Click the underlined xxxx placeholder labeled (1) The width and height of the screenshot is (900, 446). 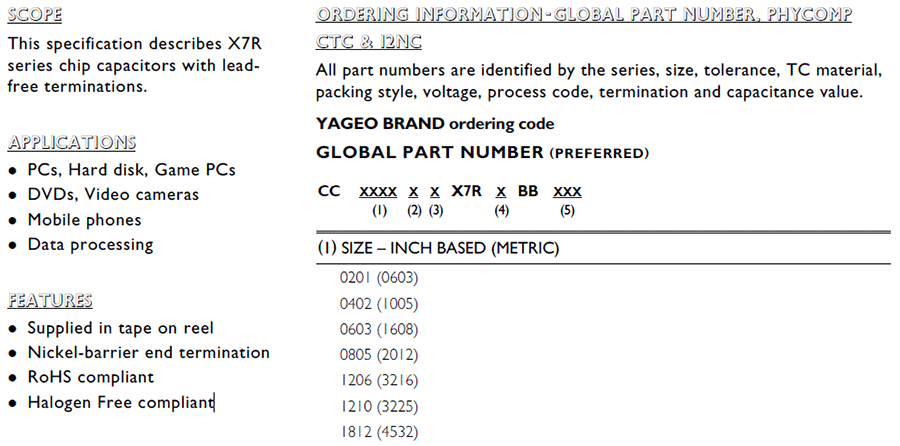(378, 191)
